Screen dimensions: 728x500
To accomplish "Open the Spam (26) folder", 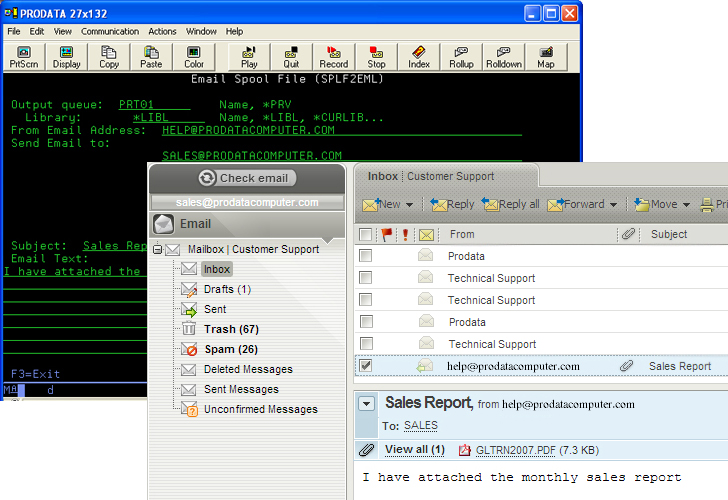I will point(231,349).
